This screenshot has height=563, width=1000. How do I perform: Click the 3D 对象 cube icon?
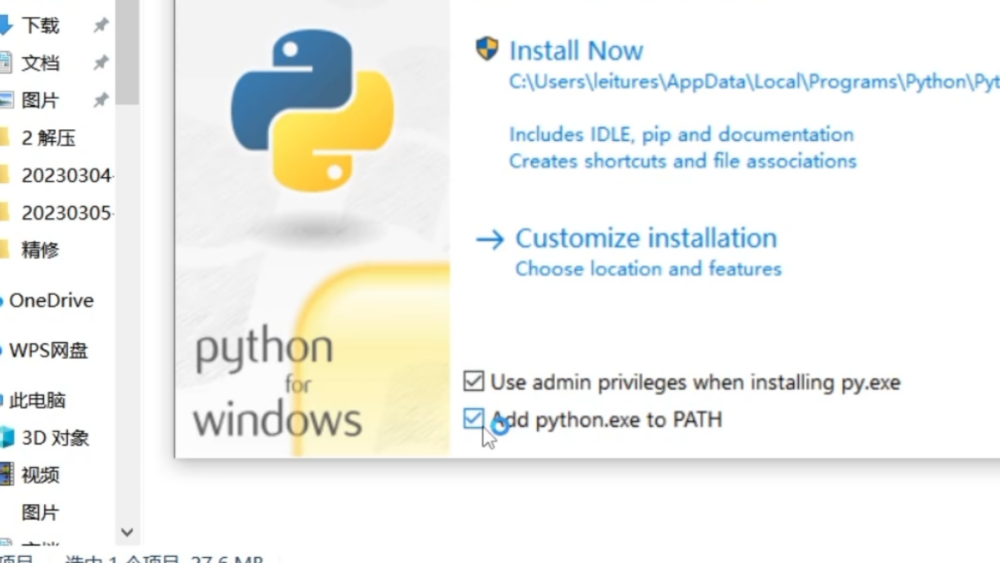click(6, 437)
